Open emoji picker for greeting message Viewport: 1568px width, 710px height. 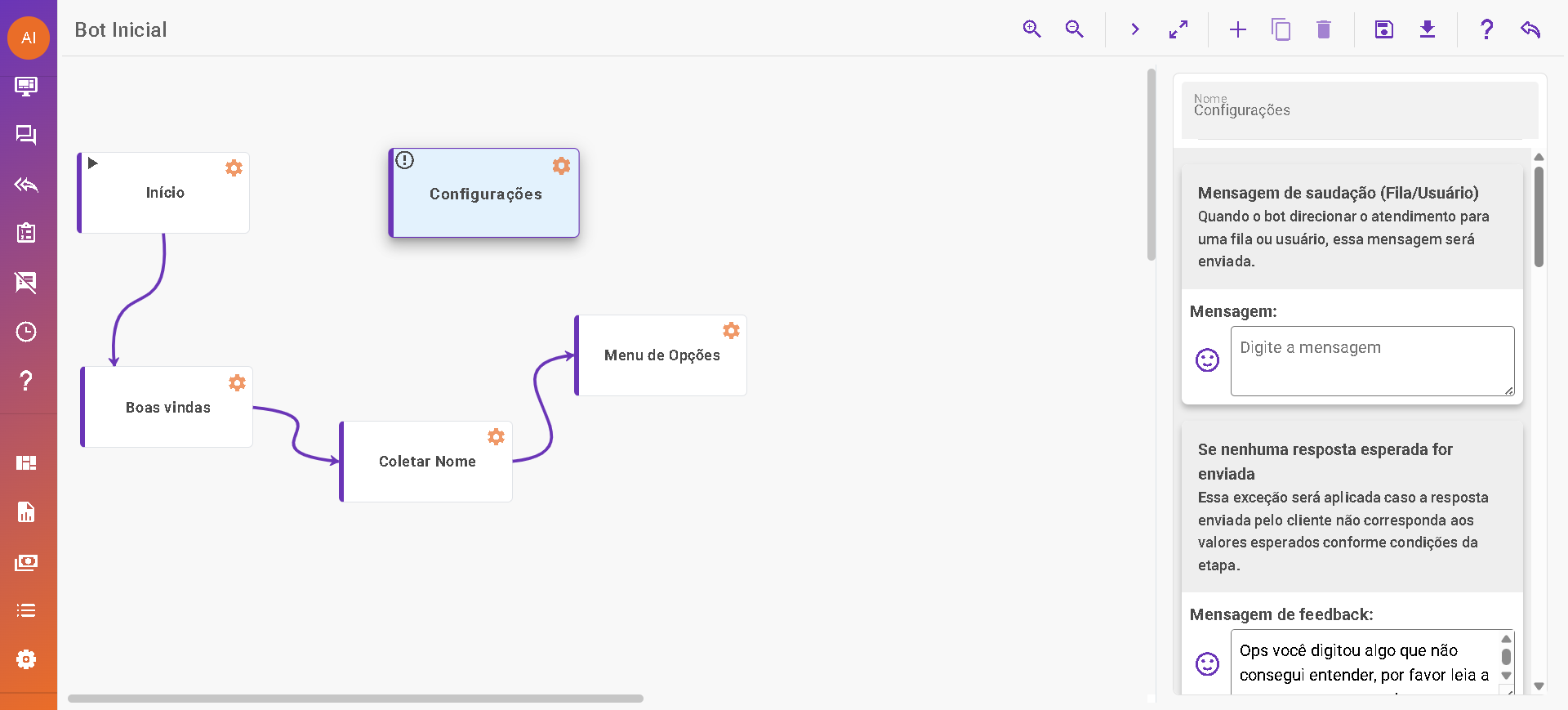(x=1207, y=360)
